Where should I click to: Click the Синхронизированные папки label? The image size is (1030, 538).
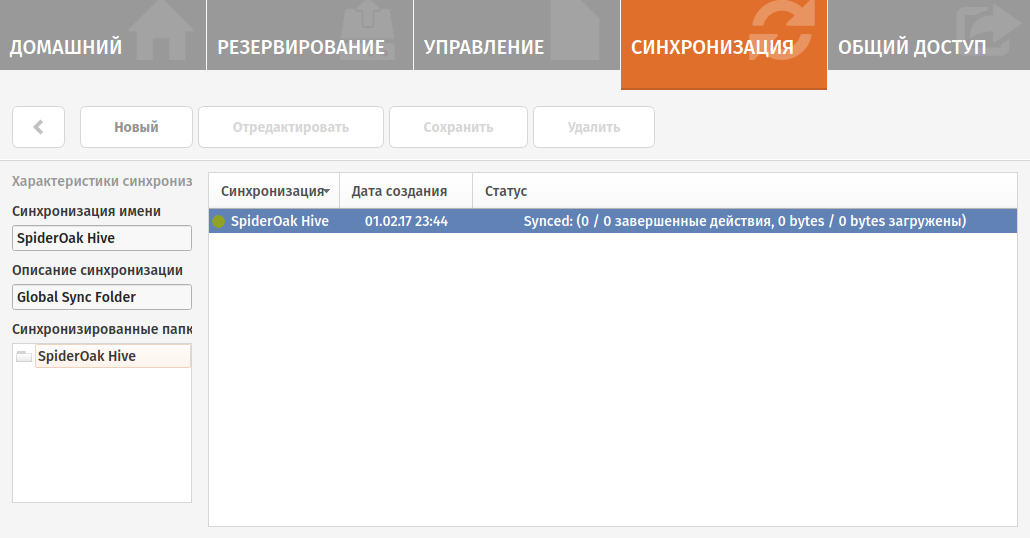pyautogui.click(x=102, y=329)
